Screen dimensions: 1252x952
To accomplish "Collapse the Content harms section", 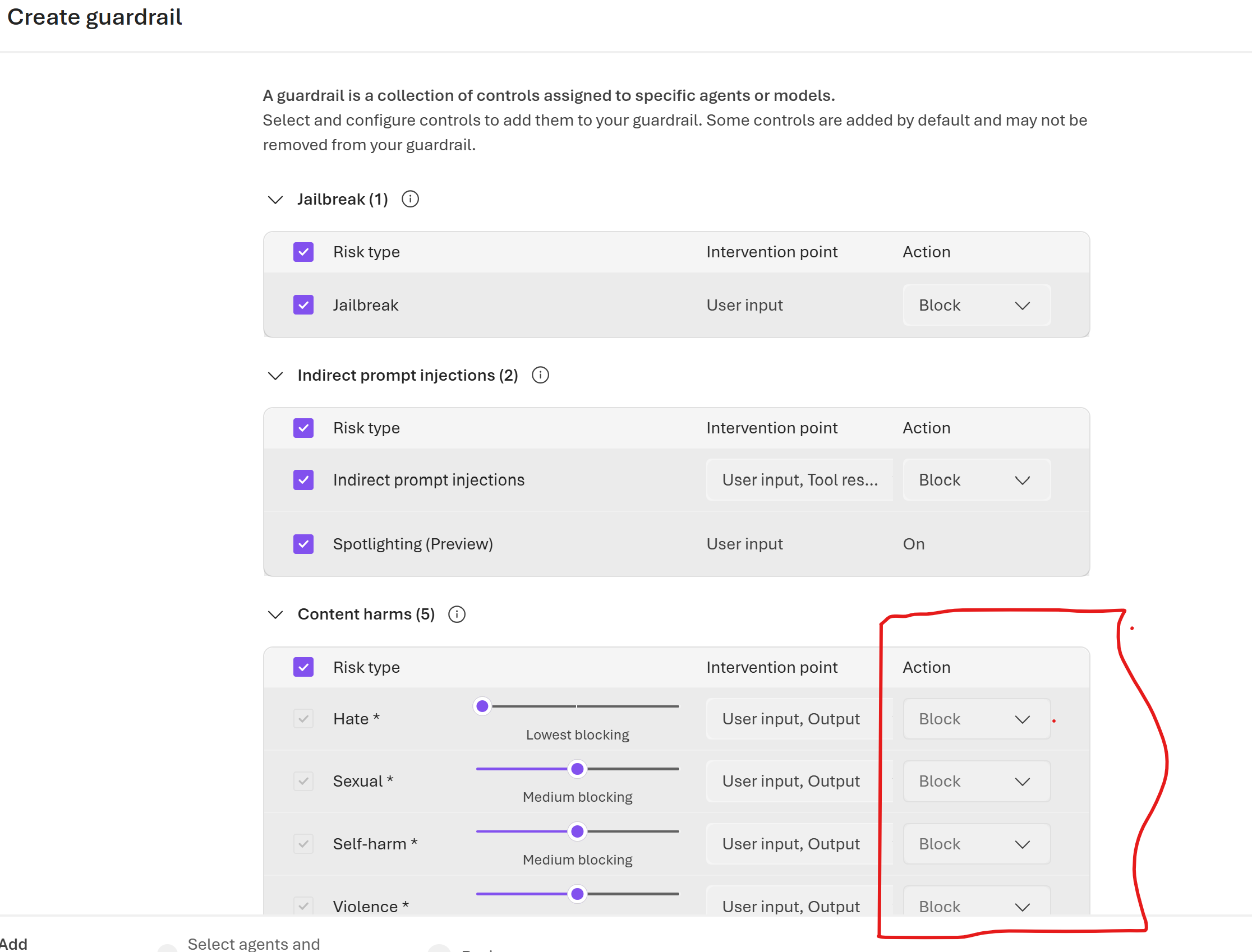I will pyautogui.click(x=275, y=615).
